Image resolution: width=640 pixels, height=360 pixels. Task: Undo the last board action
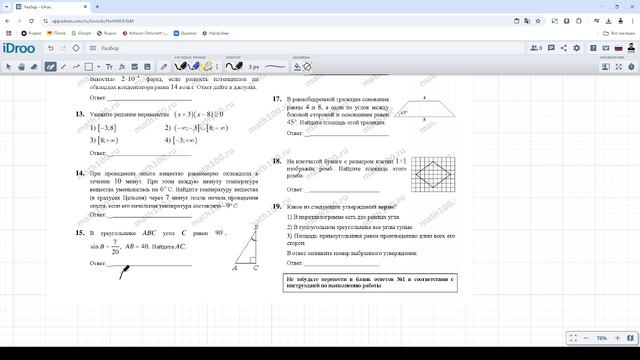click(x=51, y=48)
